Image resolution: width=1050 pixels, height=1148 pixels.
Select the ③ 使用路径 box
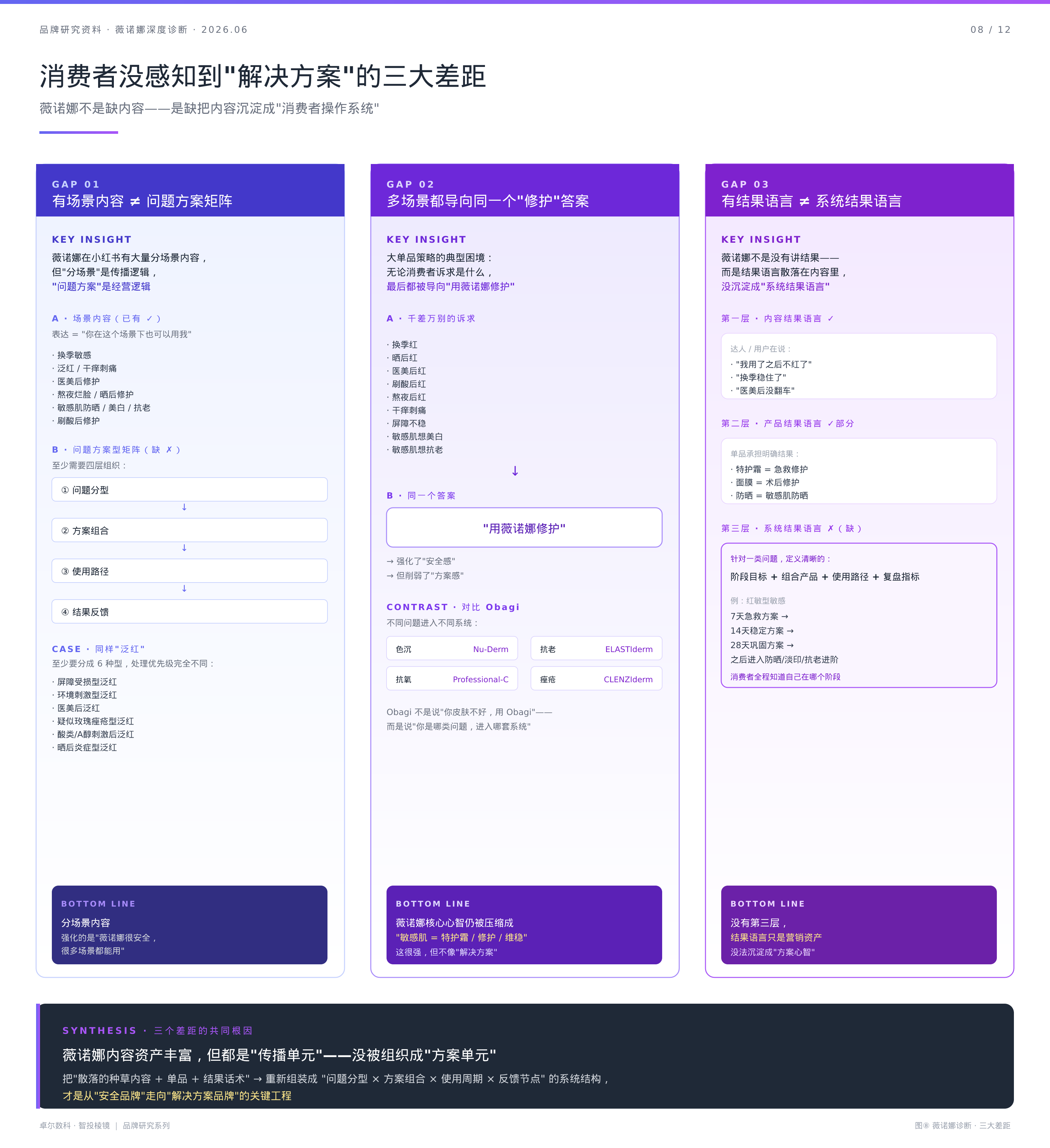click(190, 571)
